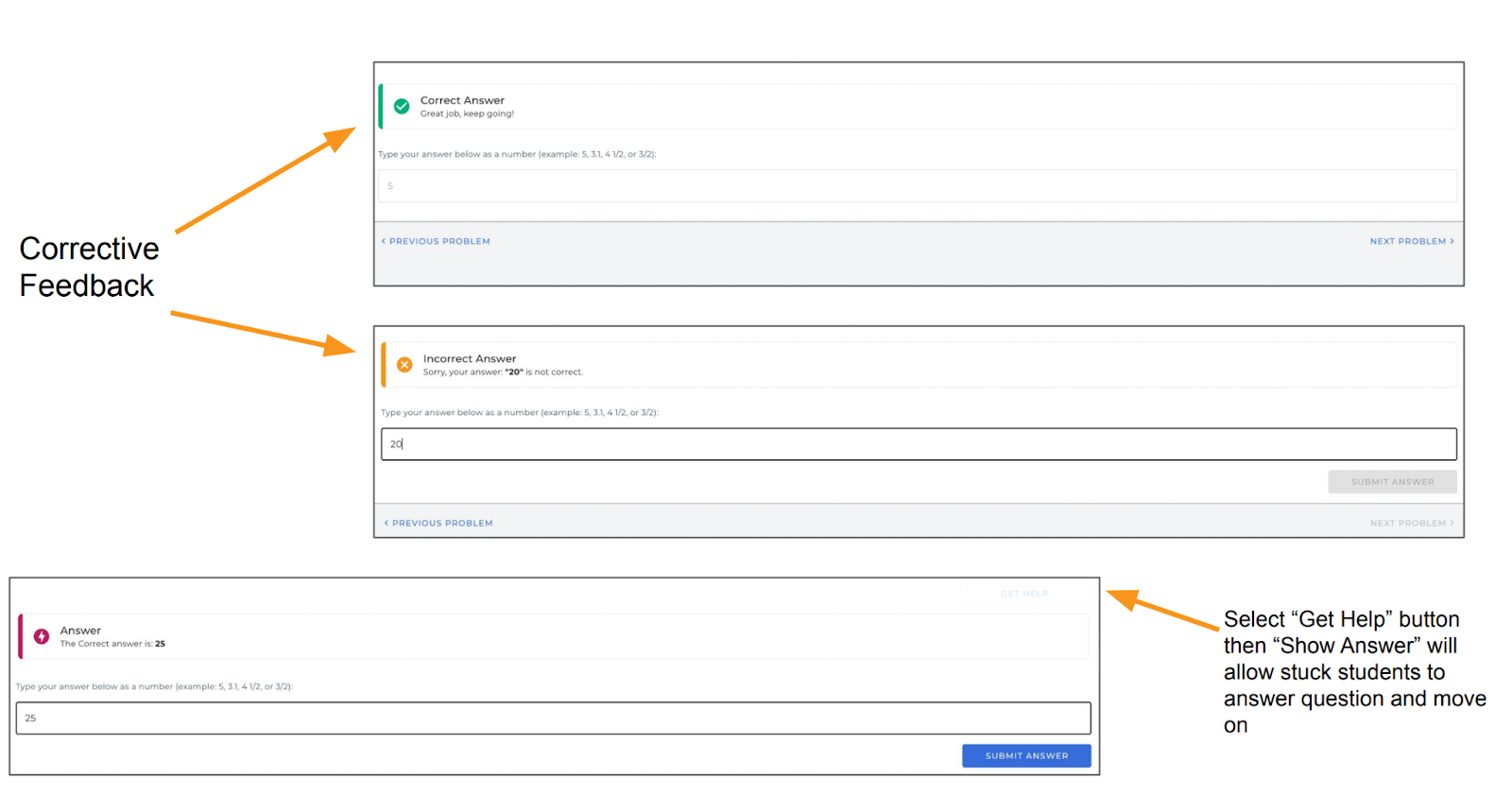
Task: Click the magenta lightning bolt Answer icon
Action: tap(42, 636)
